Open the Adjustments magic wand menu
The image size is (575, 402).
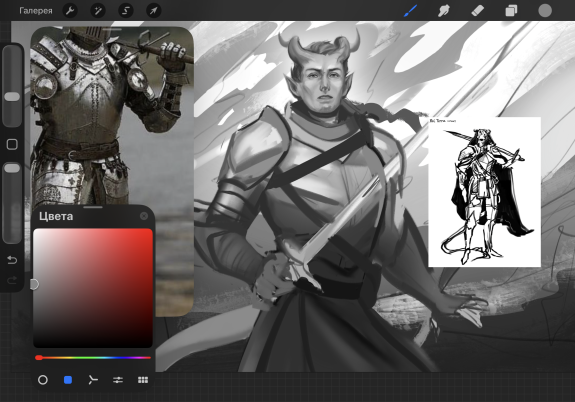[x=98, y=11]
